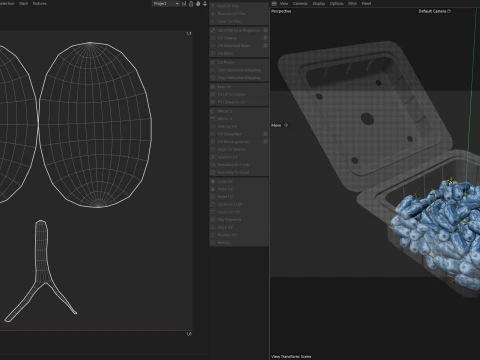Click the Perspective viewport label
The image size is (480, 360).
pos(281,11)
